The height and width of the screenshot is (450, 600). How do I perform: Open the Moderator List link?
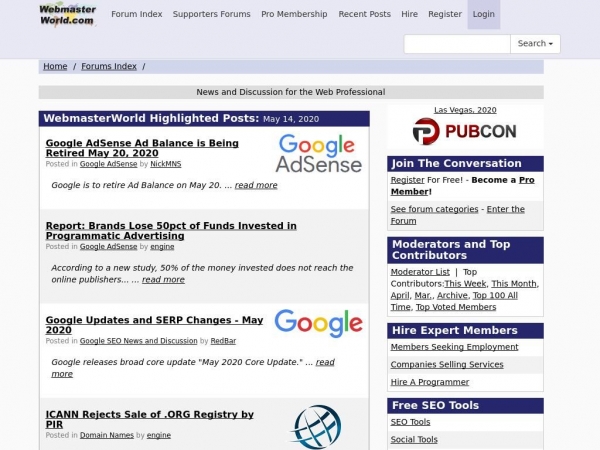click(420, 272)
